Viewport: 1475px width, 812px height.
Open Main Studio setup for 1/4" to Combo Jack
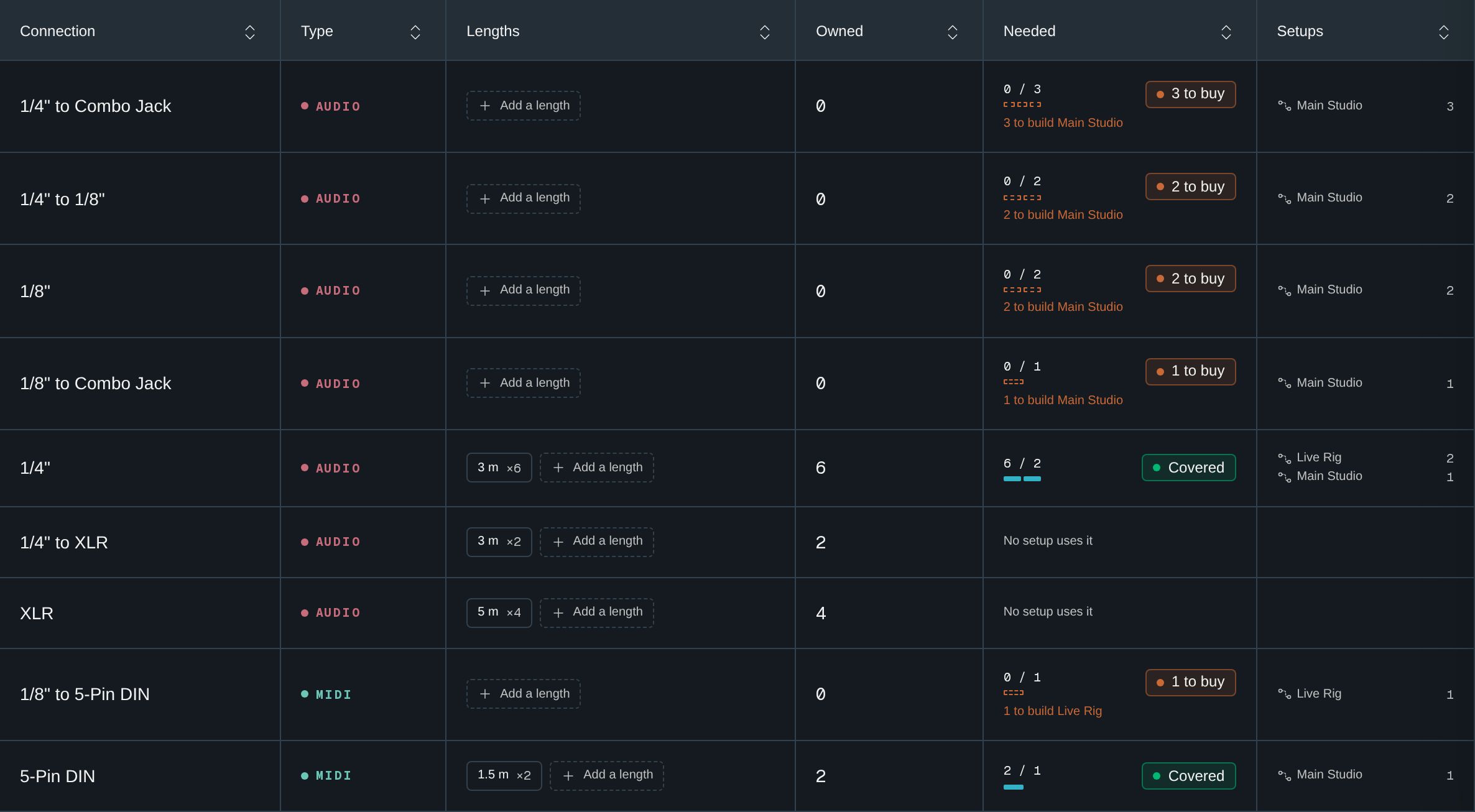pyautogui.click(x=1329, y=106)
